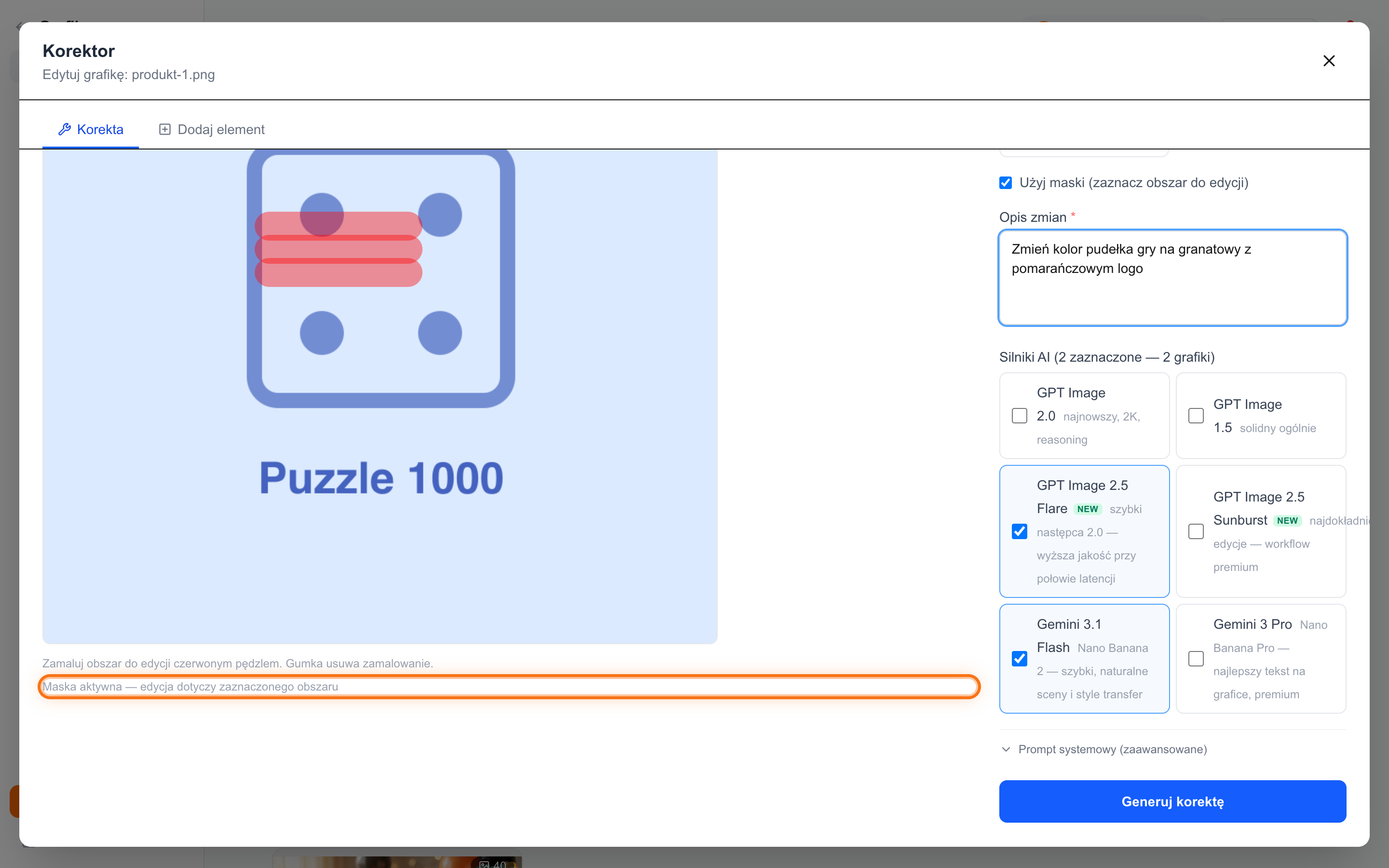Click the dice graphic on the canvas
1389x868 pixels.
click(x=381, y=279)
